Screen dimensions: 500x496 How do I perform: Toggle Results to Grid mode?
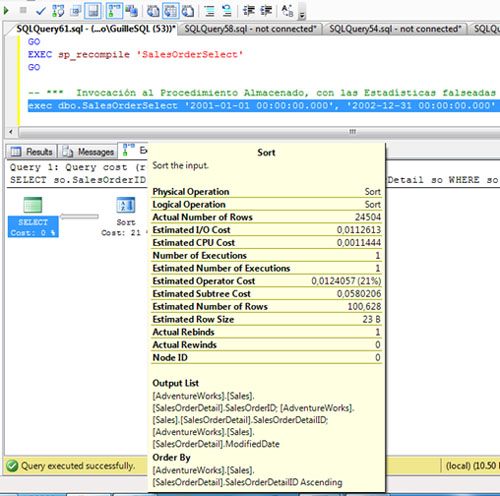pos(171,11)
